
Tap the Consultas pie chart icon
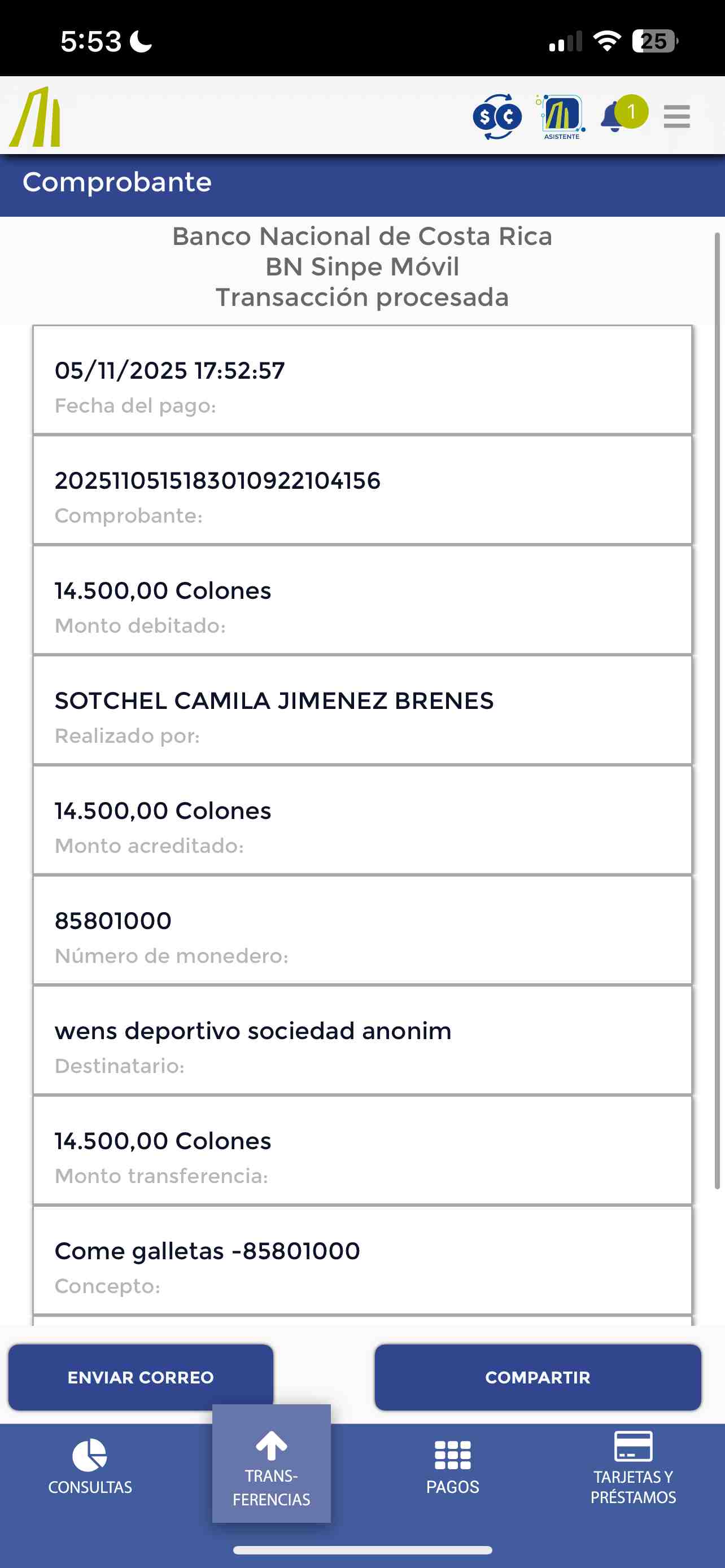coord(89,1455)
